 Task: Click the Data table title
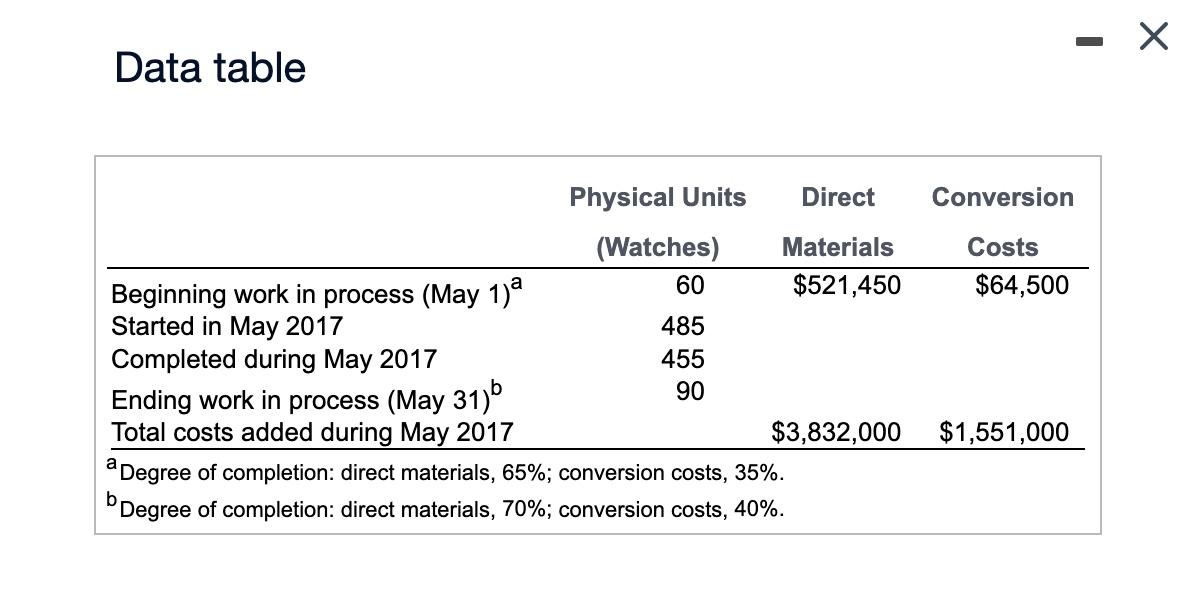[209, 68]
